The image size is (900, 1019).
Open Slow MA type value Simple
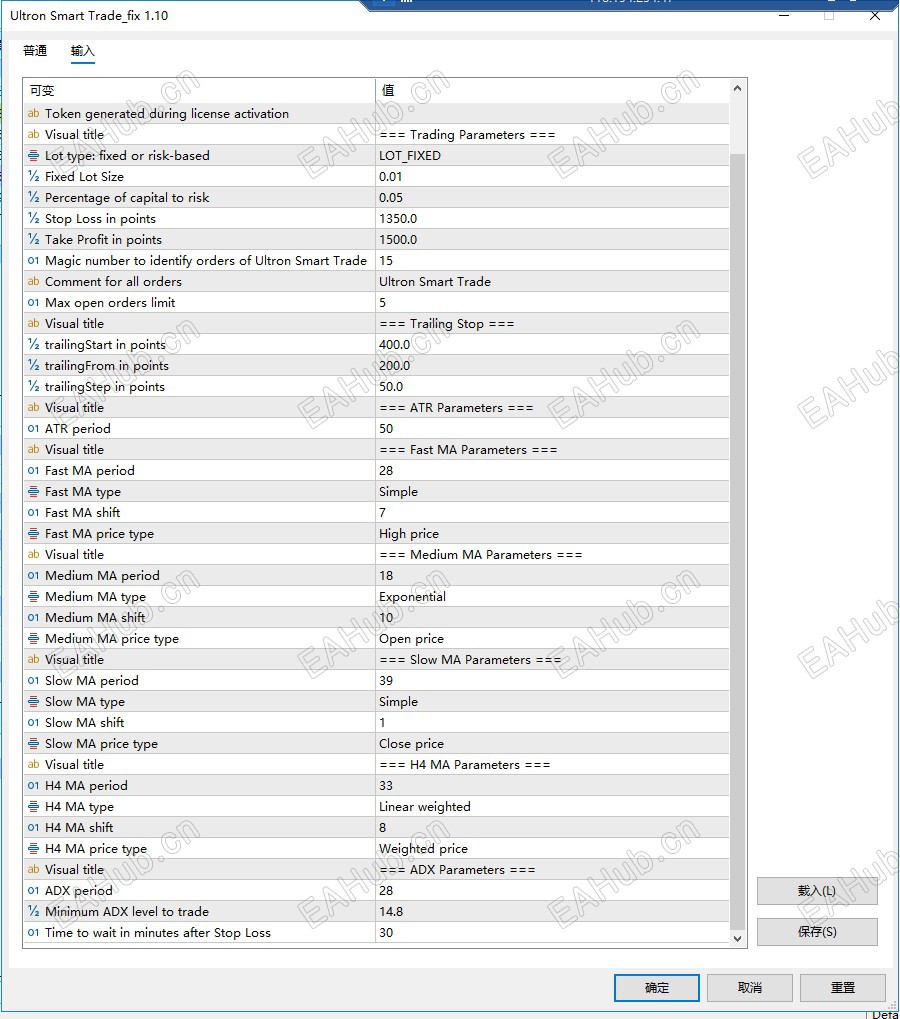552,702
